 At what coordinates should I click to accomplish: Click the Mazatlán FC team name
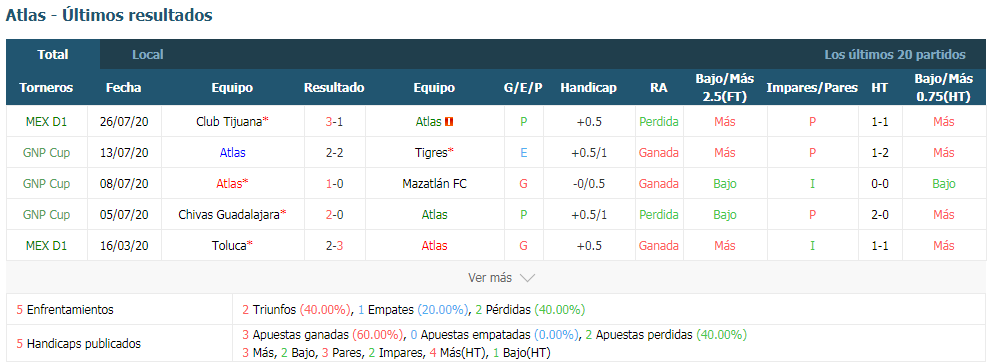point(434,184)
